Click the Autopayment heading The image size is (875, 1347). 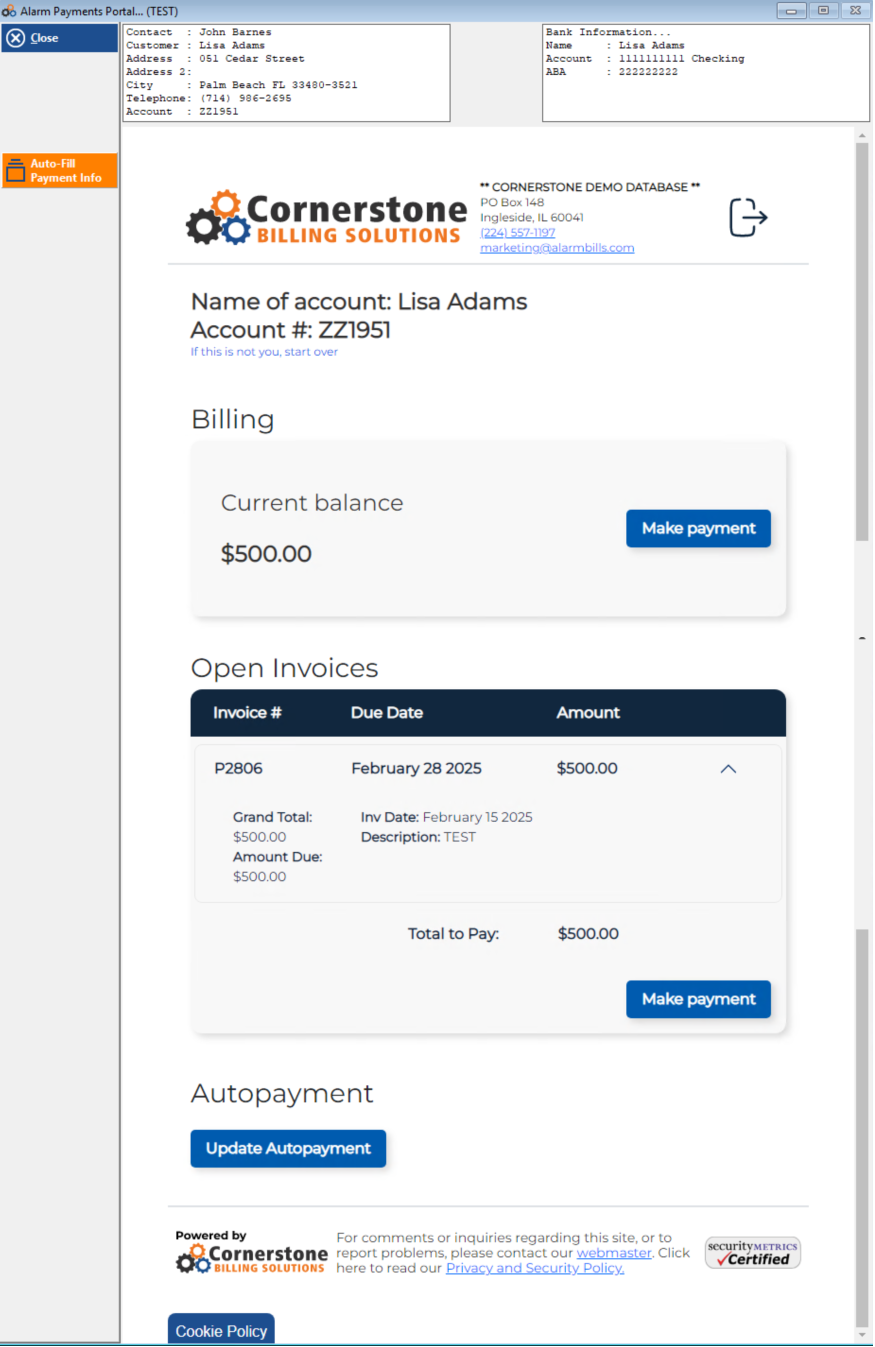tap(282, 1093)
